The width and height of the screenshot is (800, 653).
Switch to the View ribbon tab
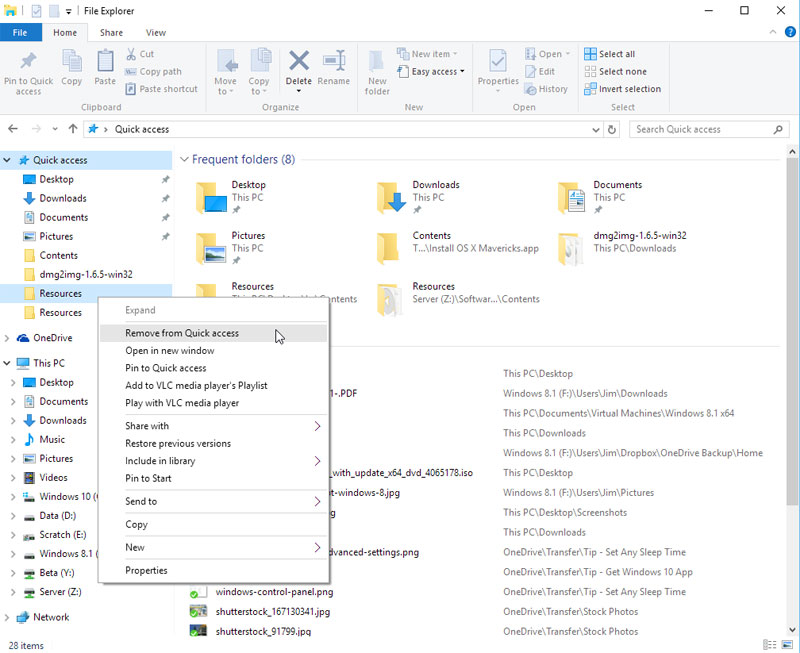click(156, 33)
